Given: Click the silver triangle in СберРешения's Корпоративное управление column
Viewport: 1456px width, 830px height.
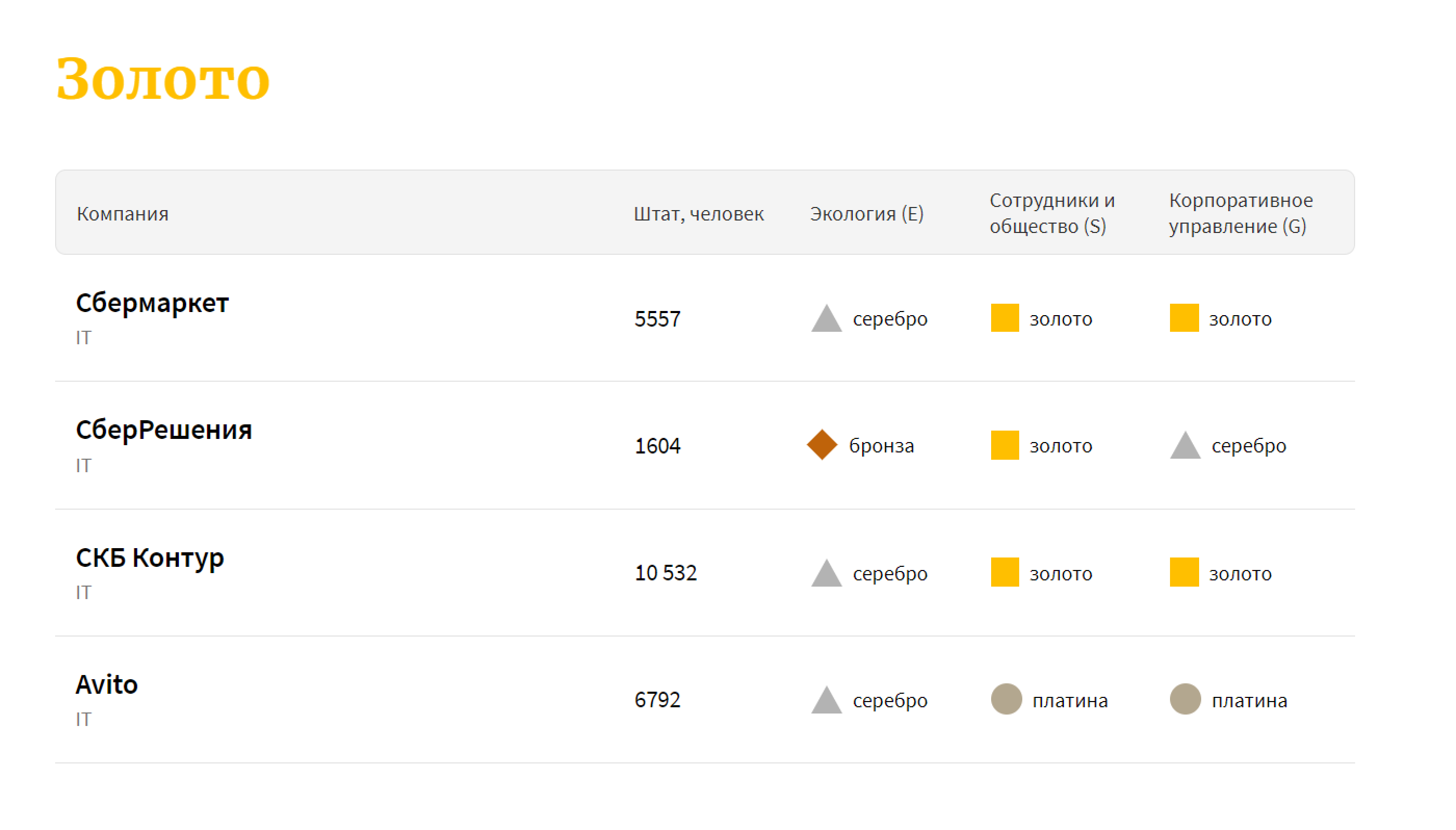Looking at the screenshot, I should point(1185,447).
